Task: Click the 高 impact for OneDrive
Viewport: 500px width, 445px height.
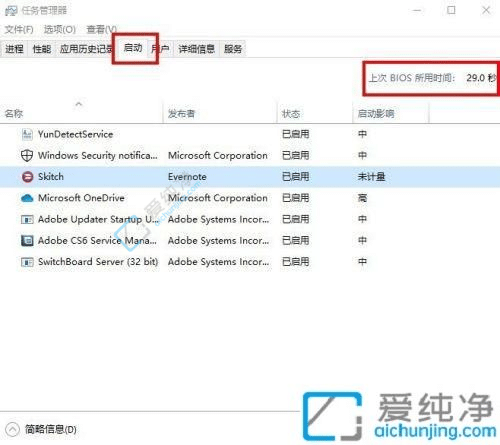Action: coord(362,198)
